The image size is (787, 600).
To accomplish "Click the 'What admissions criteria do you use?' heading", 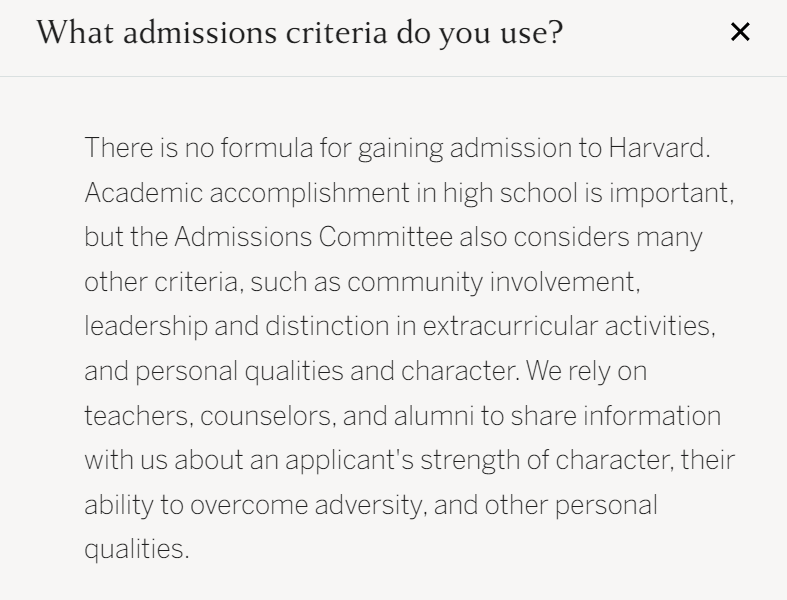I will 300,33.
